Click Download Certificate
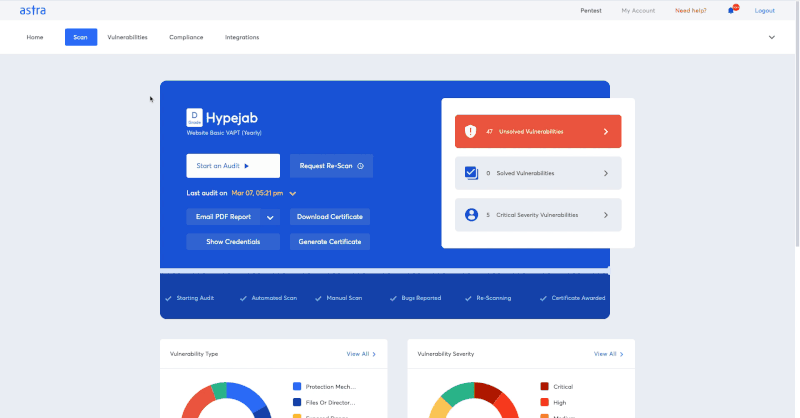 pos(330,217)
